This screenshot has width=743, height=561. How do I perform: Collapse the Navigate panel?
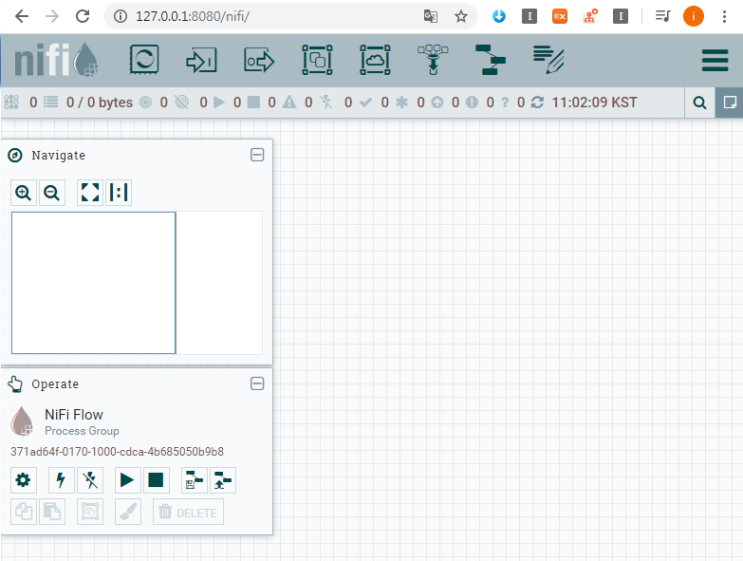257,155
